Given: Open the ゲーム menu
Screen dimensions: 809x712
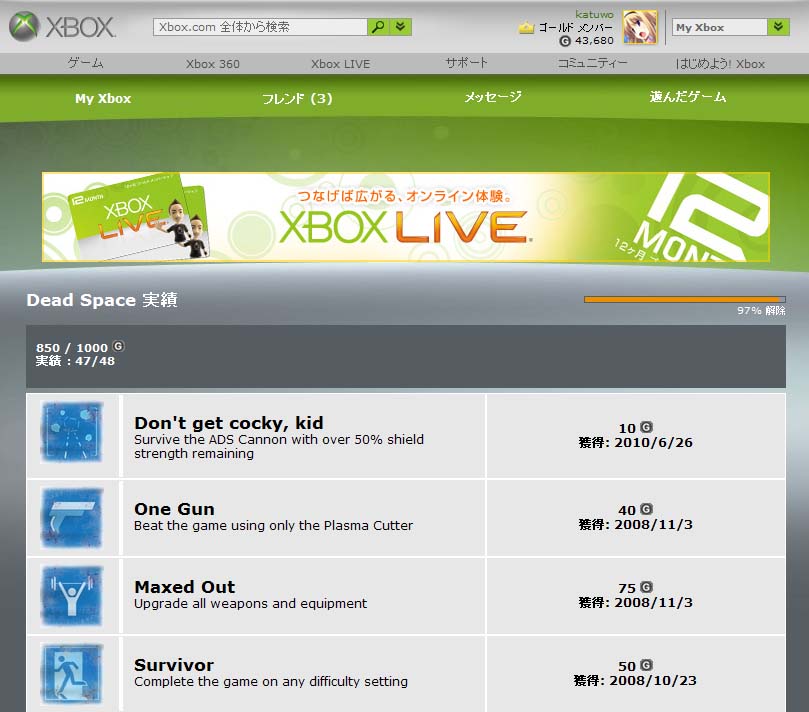Looking at the screenshot, I should (x=86, y=63).
